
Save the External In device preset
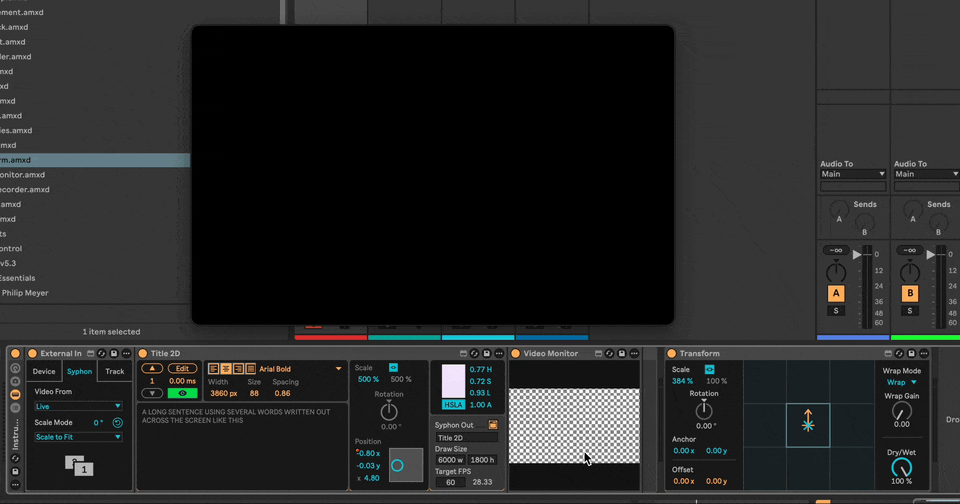point(113,353)
